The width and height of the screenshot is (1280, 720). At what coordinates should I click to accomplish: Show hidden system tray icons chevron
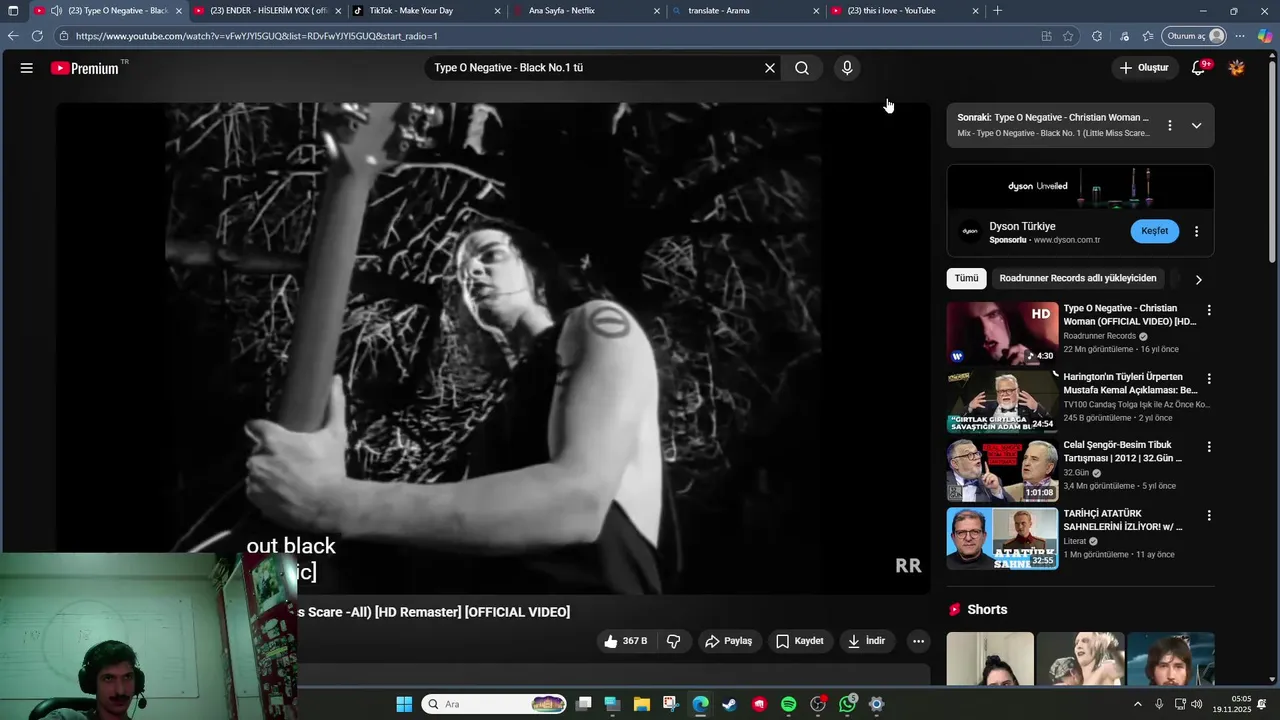[x=1137, y=704]
